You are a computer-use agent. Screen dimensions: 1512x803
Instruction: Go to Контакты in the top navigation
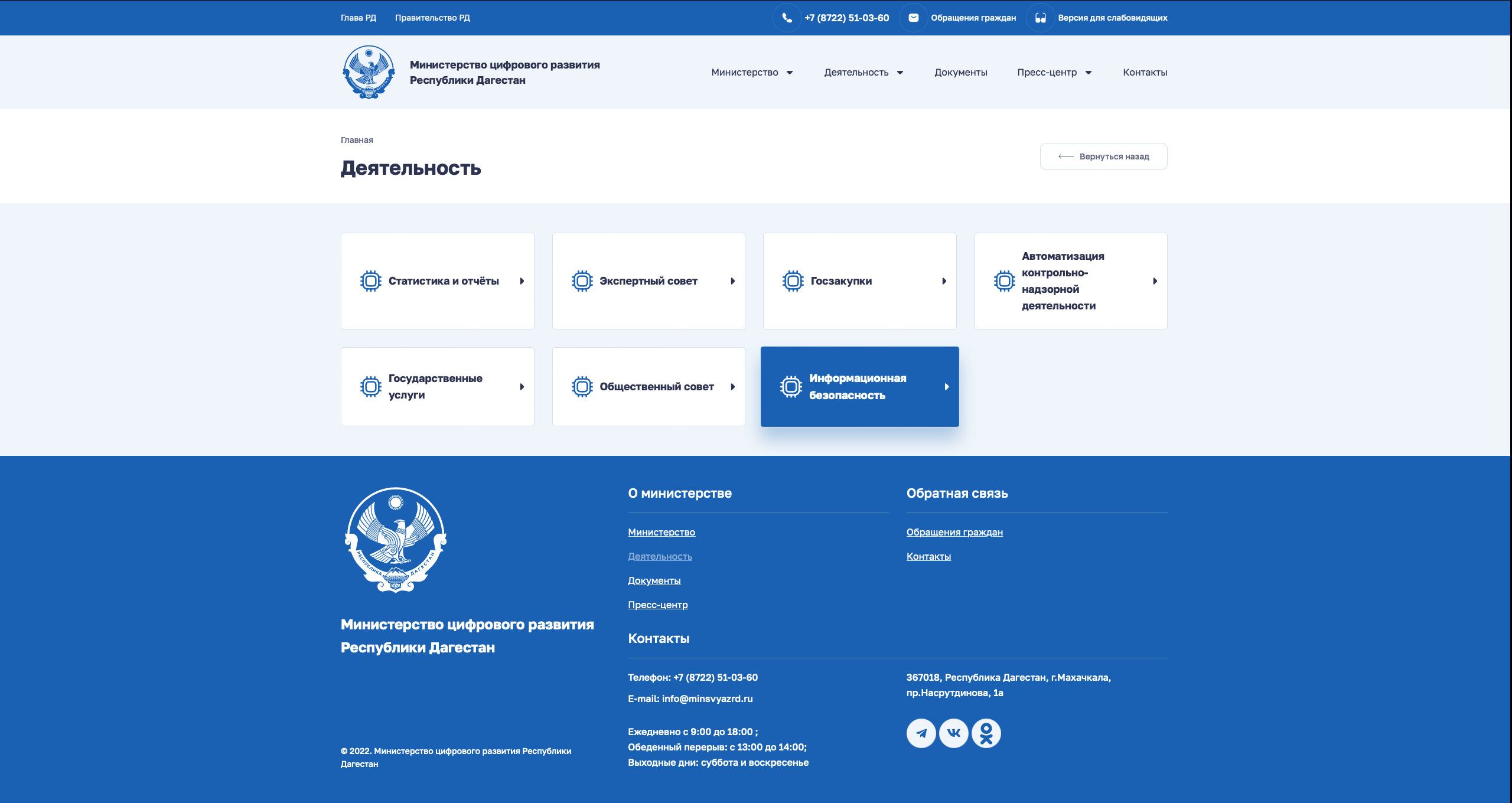[x=1145, y=72]
